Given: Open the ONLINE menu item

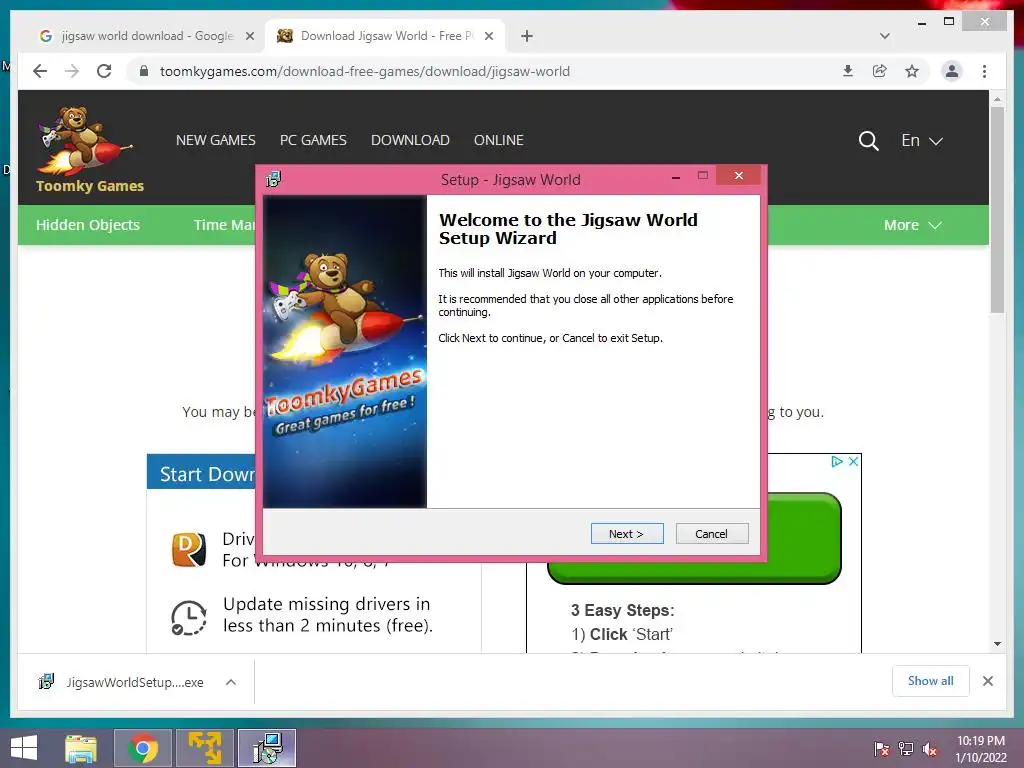Looking at the screenshot, I should (x=498, y=140).
